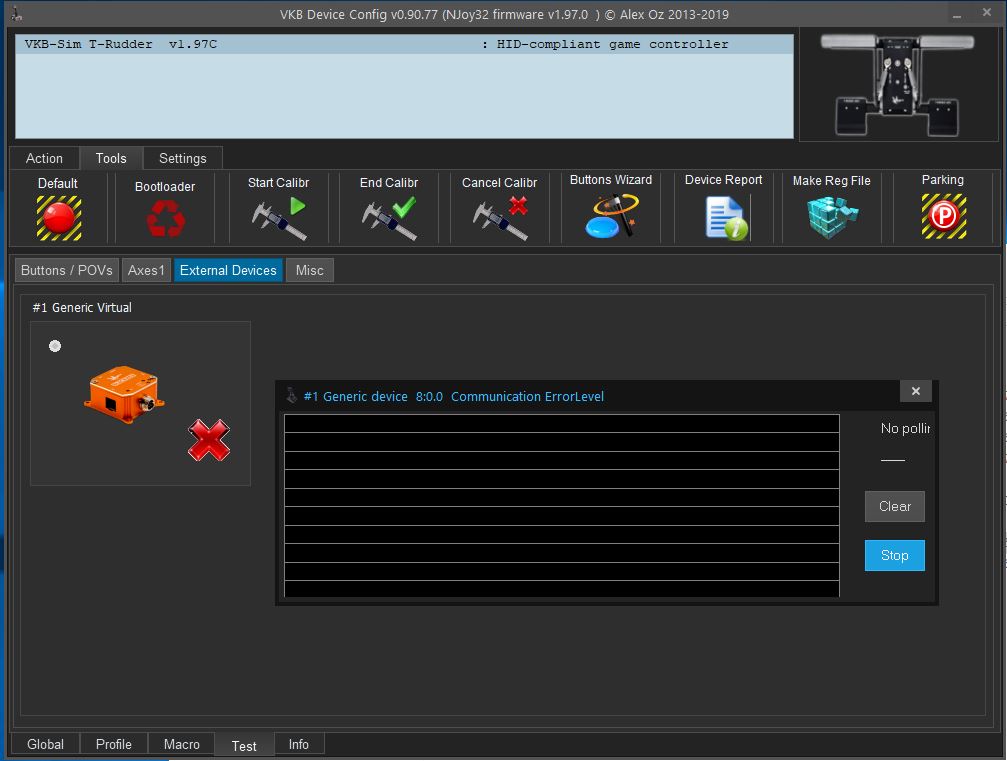The image size is (1007, 761).
Task: Launch the Bootloader recycle icon
Action: coord(165,218)
